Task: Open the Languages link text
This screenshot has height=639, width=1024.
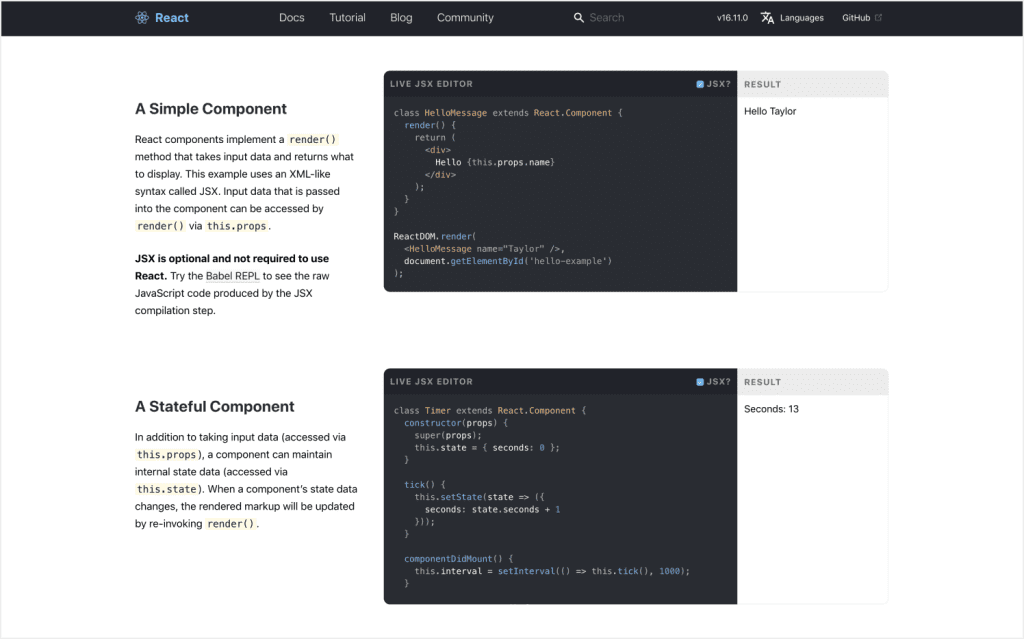Action: [802, 18]
